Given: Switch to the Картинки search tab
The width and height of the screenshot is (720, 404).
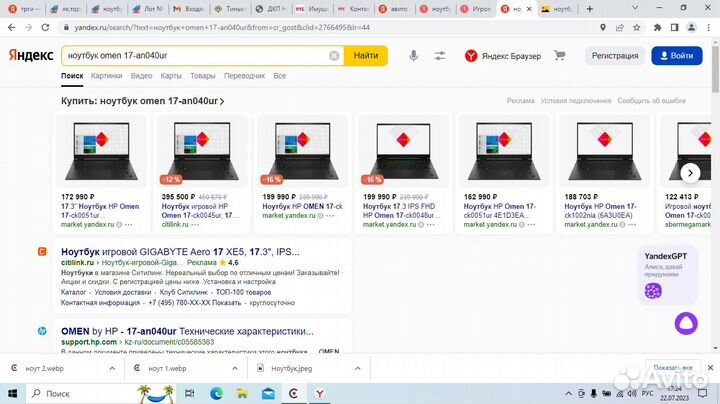Looking at the screenshot, I should tap(106, 76).
